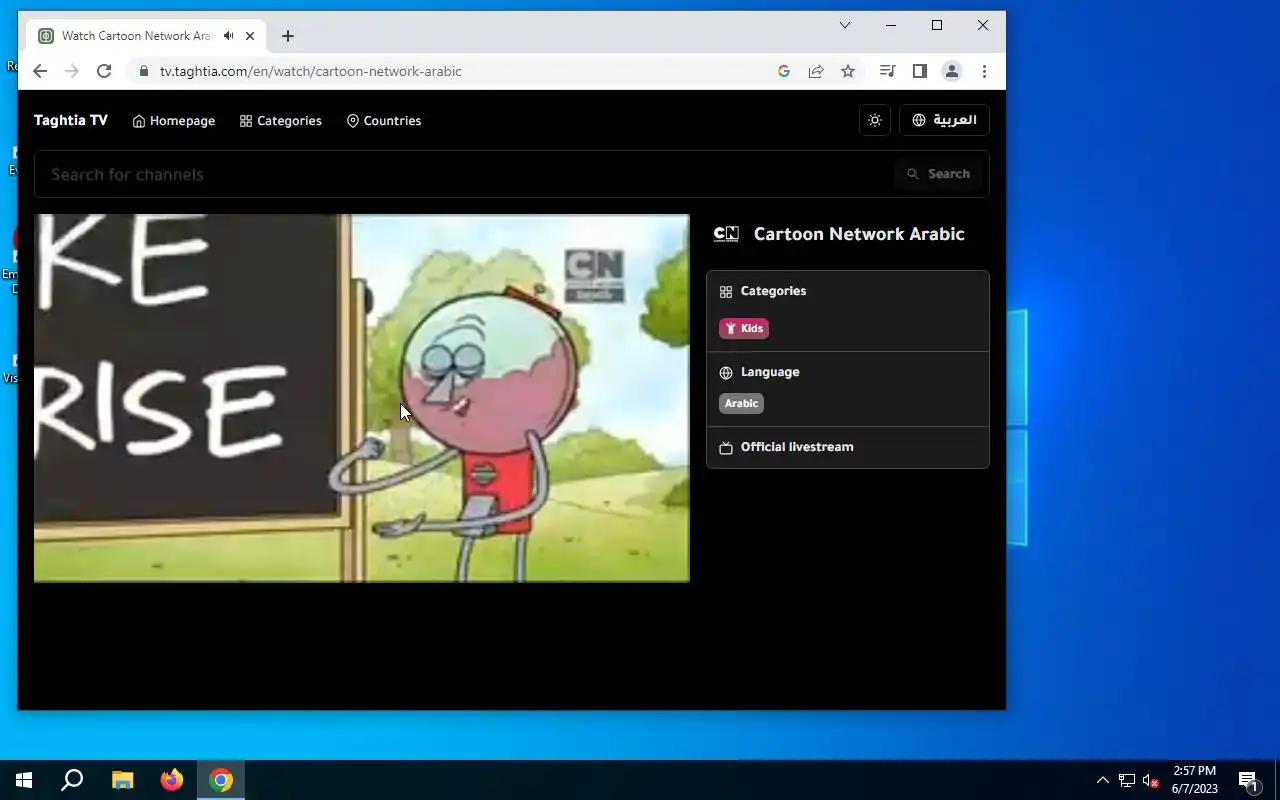This screenshot has width=1280, height=800.
Task: Click the Cartoon Network logo beside title
Action: [x=726, y=234]
